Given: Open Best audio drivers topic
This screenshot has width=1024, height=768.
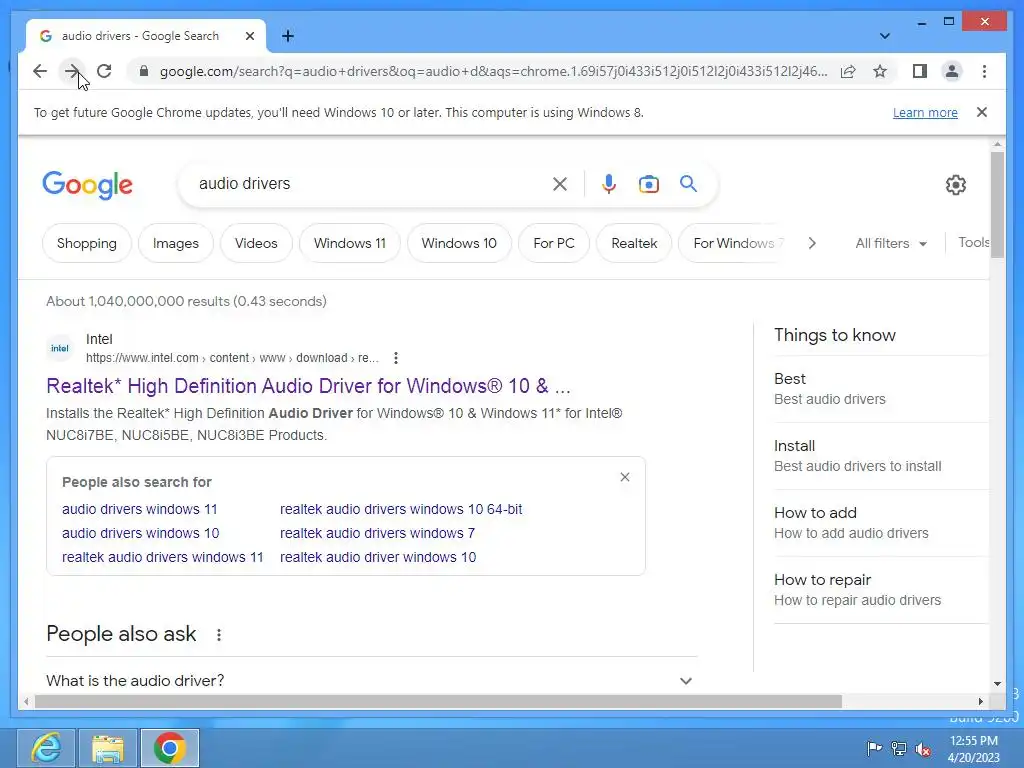Looking at the screenshot, I should pos(881,389).
